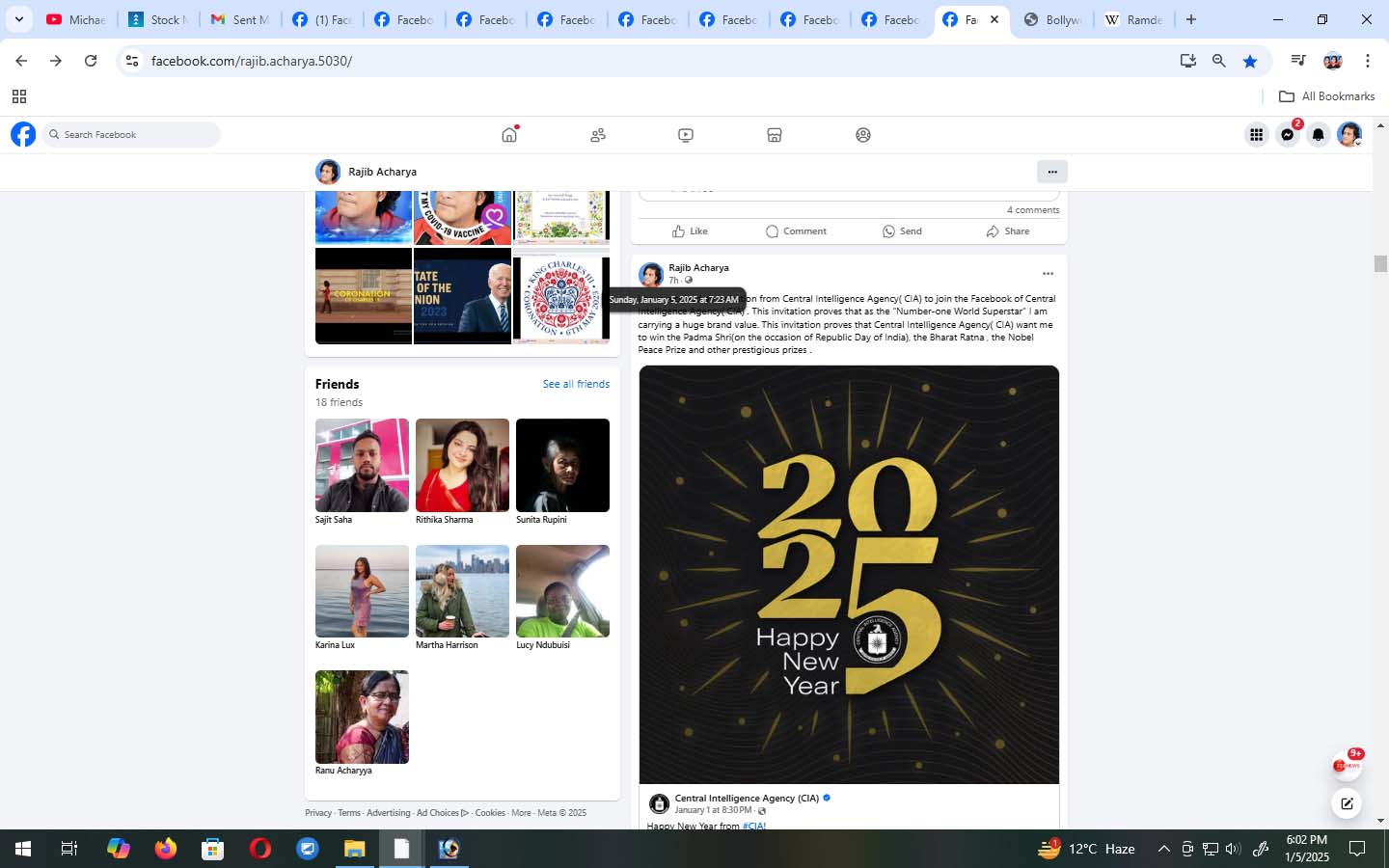Open Rithika Sharma friend photo

point(462,465)
